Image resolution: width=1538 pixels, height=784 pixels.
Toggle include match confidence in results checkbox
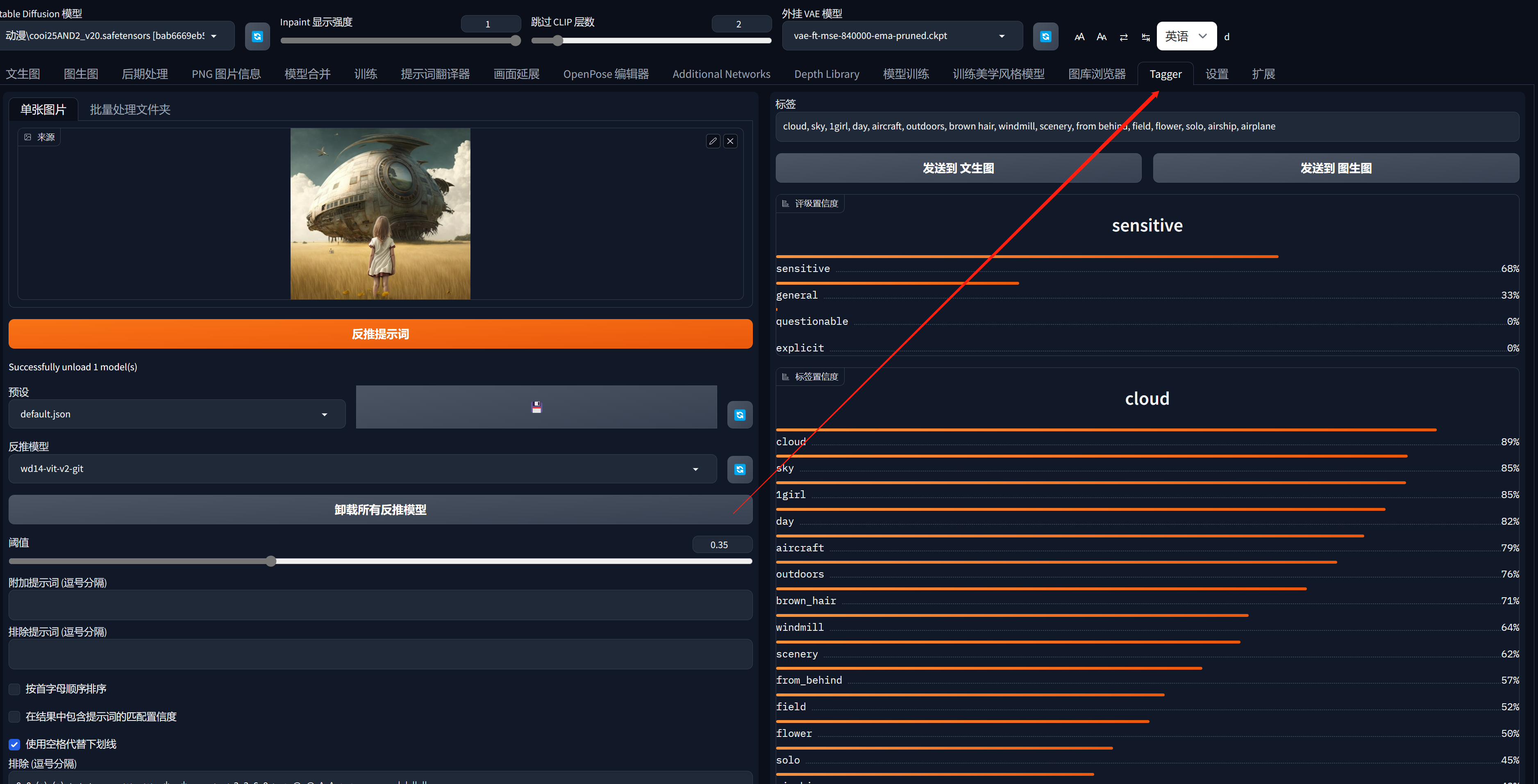(x=15, y=716)
